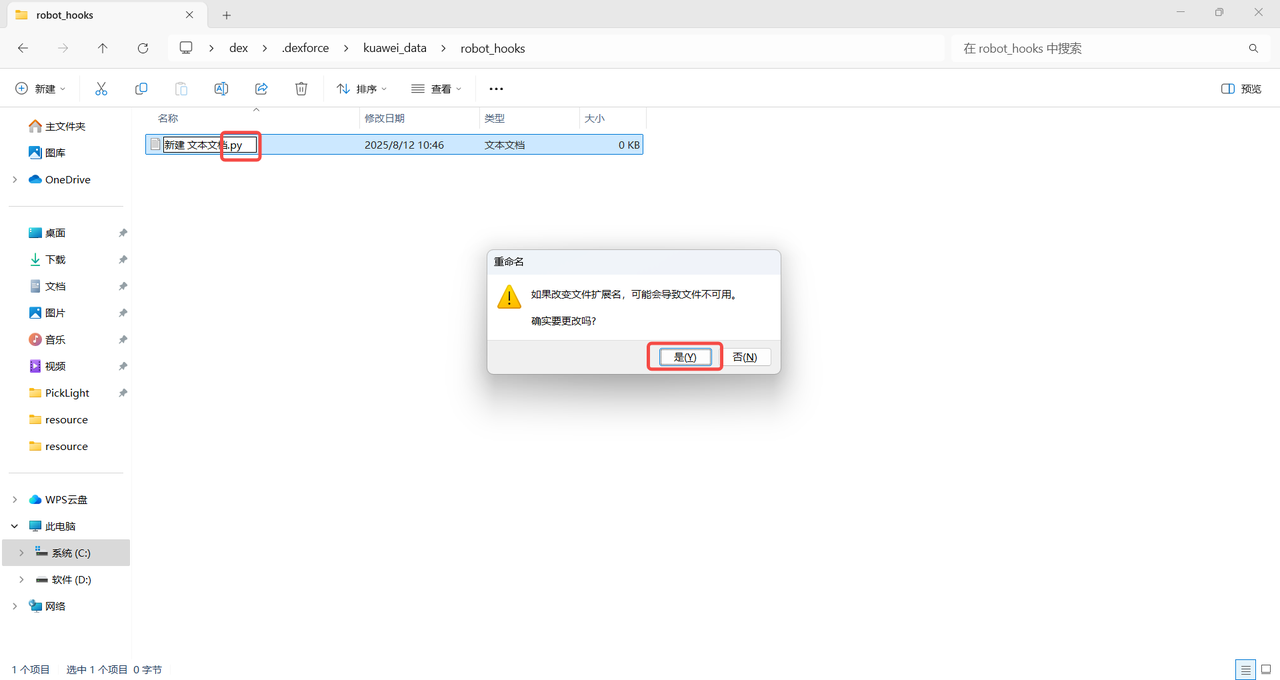Image resolution: width=1280 pixels, height=680 pixels.
Task: Go up one folder level arrow
Action: [x=103, y=48]
